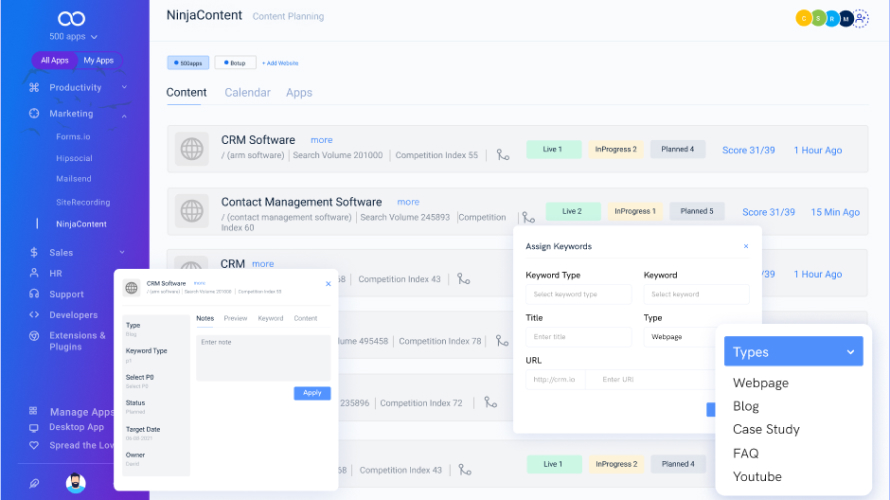Click the rocket icon at sidebar bottom

(x=34, y=484)
